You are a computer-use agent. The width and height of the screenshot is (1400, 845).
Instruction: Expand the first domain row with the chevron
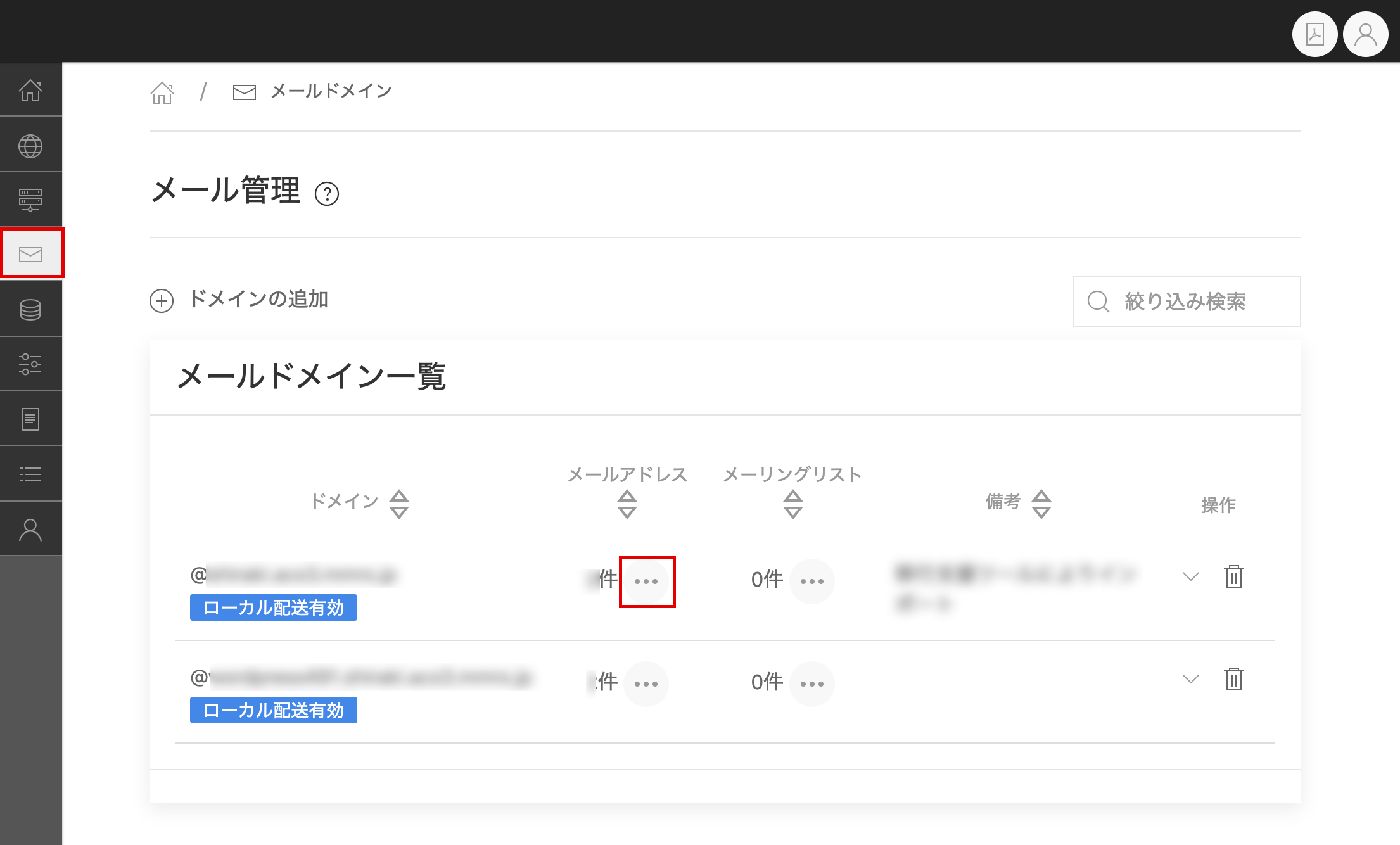[1191, 577]
